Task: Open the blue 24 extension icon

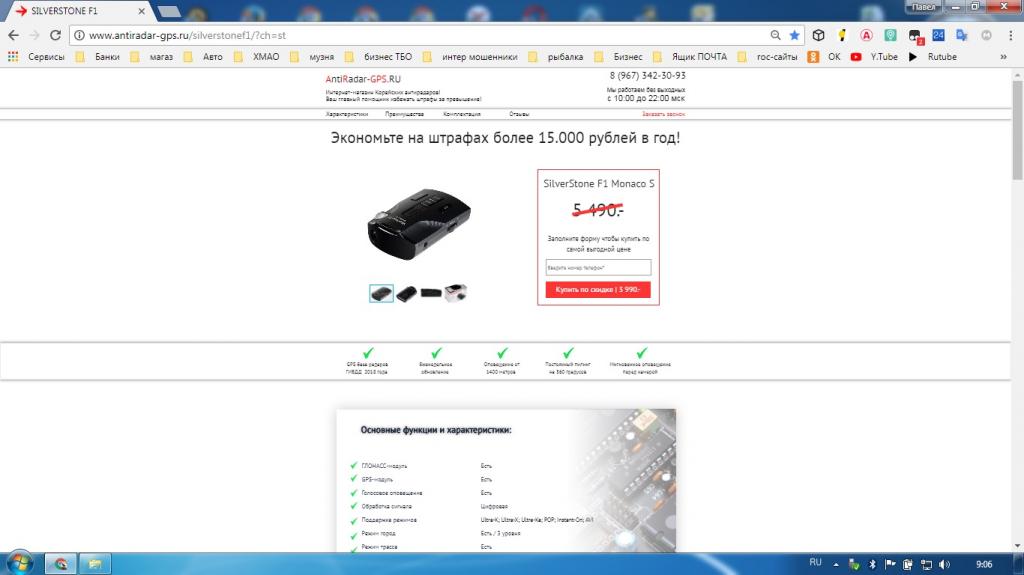Action: (938, 35)
